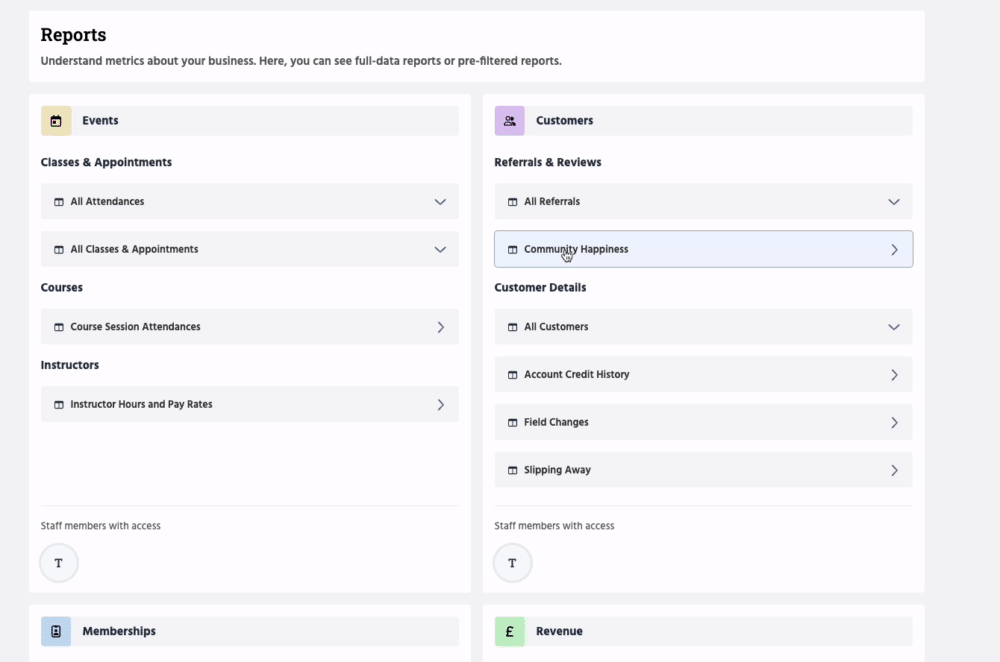Click the Customers people icon
The image size is (1000, 662).
click(510, 121)
